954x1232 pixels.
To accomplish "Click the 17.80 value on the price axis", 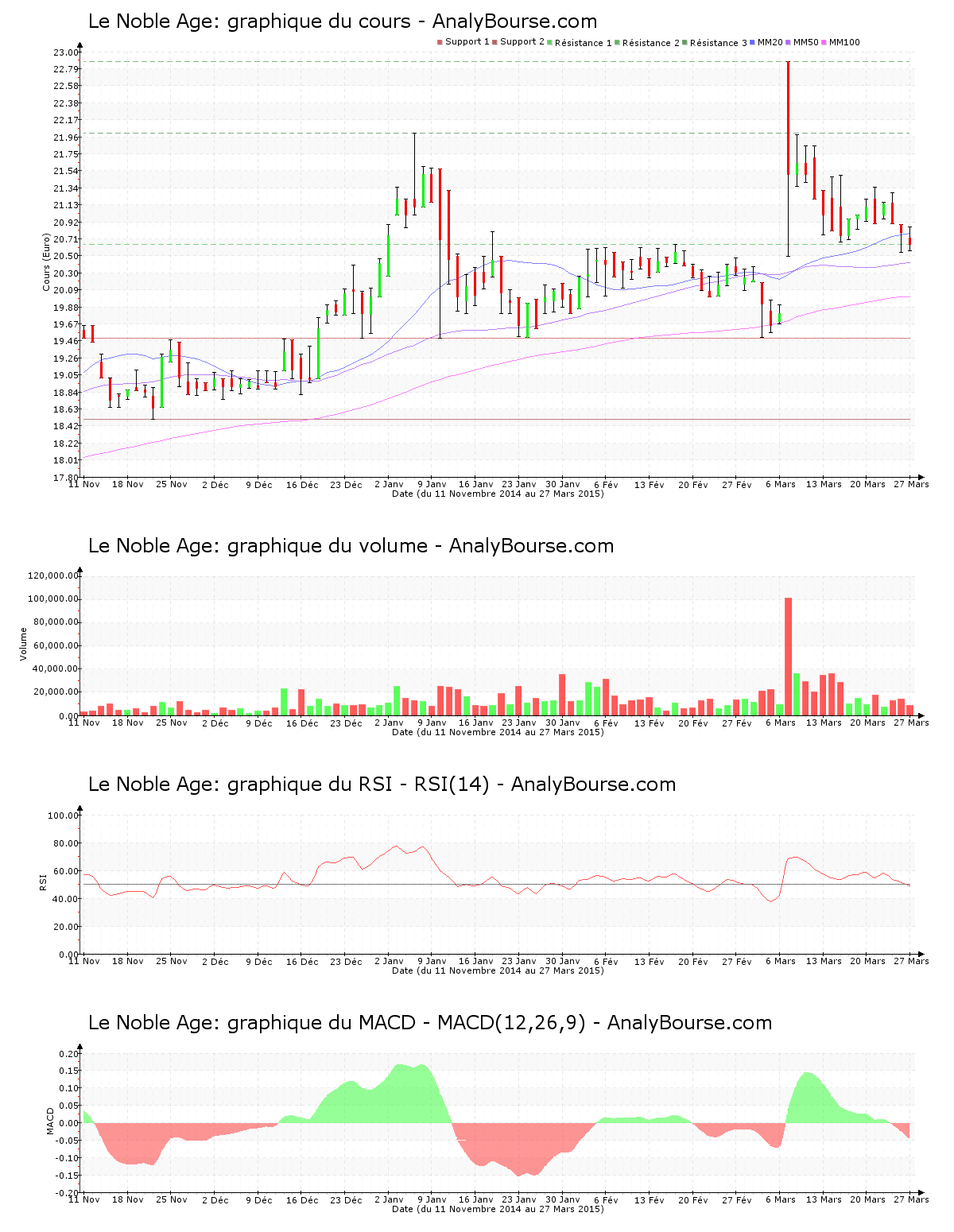I will click(66, 478).
